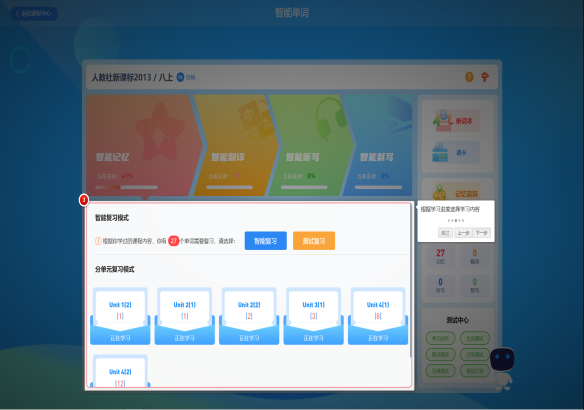
Task: Click 下一步 in the guide tooltip
Action: pyautogui.click(x=482, y=233)
